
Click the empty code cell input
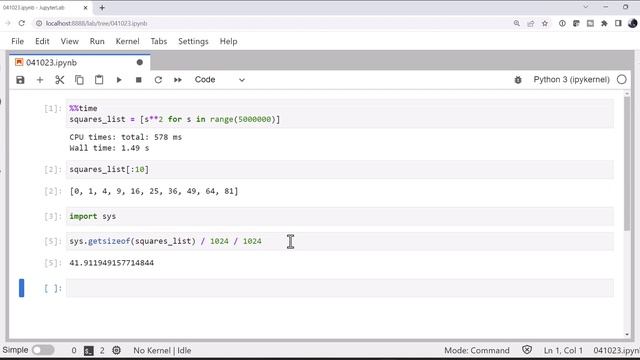tap(340, 288)
